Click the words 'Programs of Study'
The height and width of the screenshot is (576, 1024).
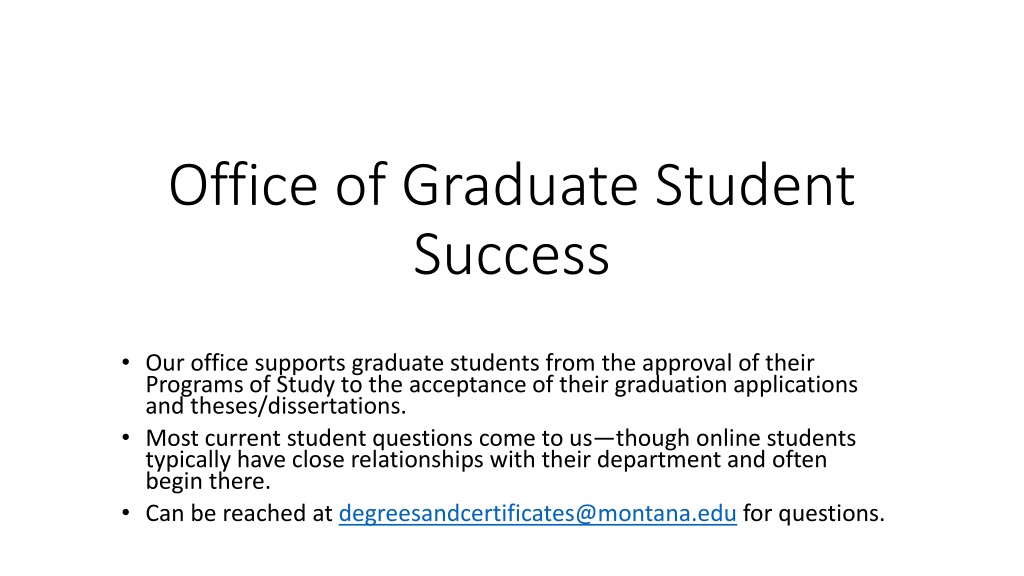[x=240, y=385]
